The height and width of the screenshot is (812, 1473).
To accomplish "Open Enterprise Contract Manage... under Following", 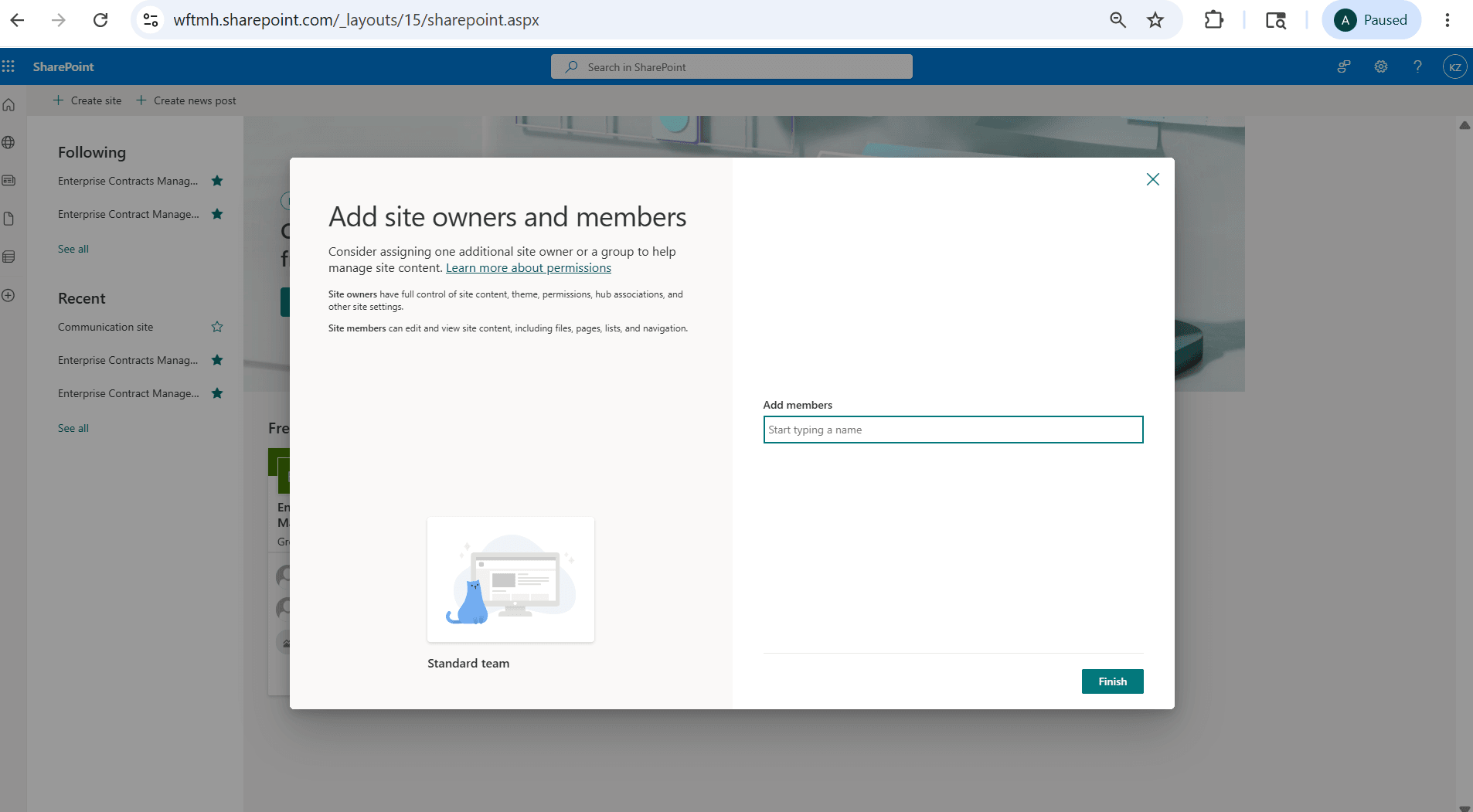I will (x=128, y=214).
